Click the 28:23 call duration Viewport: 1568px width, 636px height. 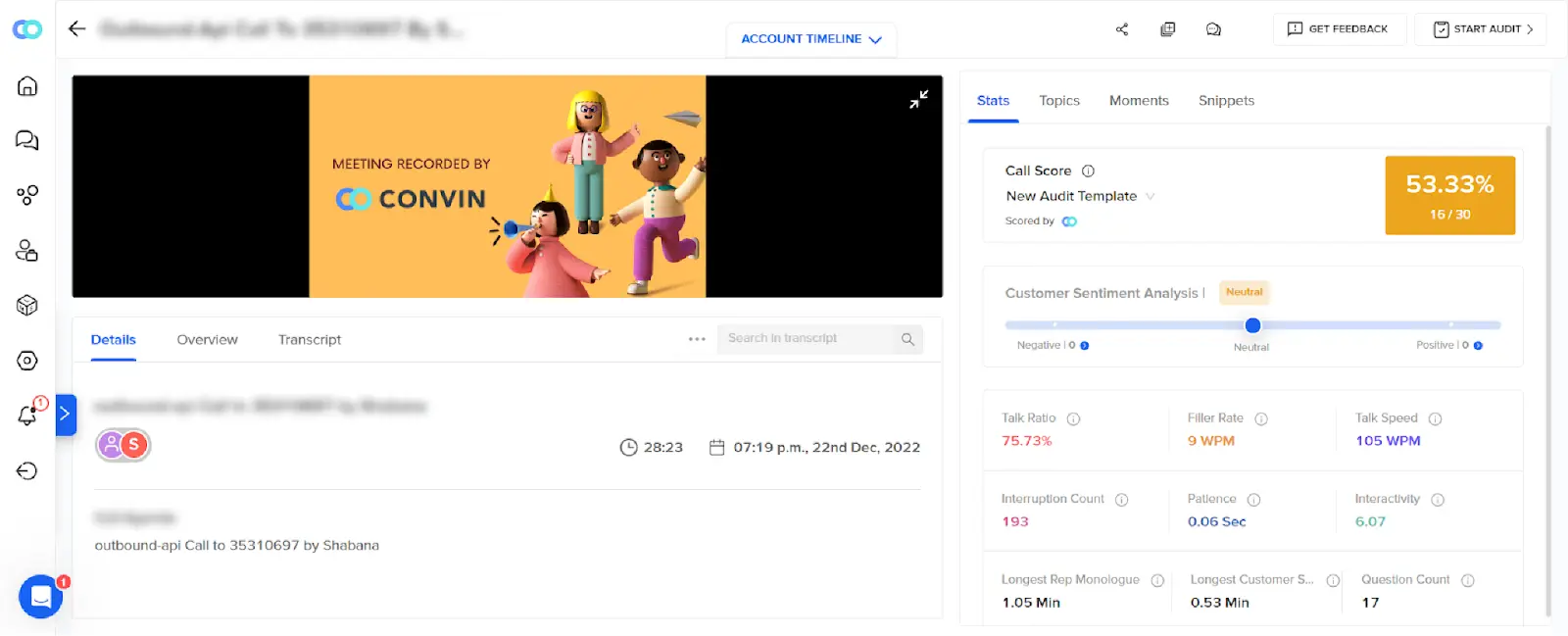652,448
